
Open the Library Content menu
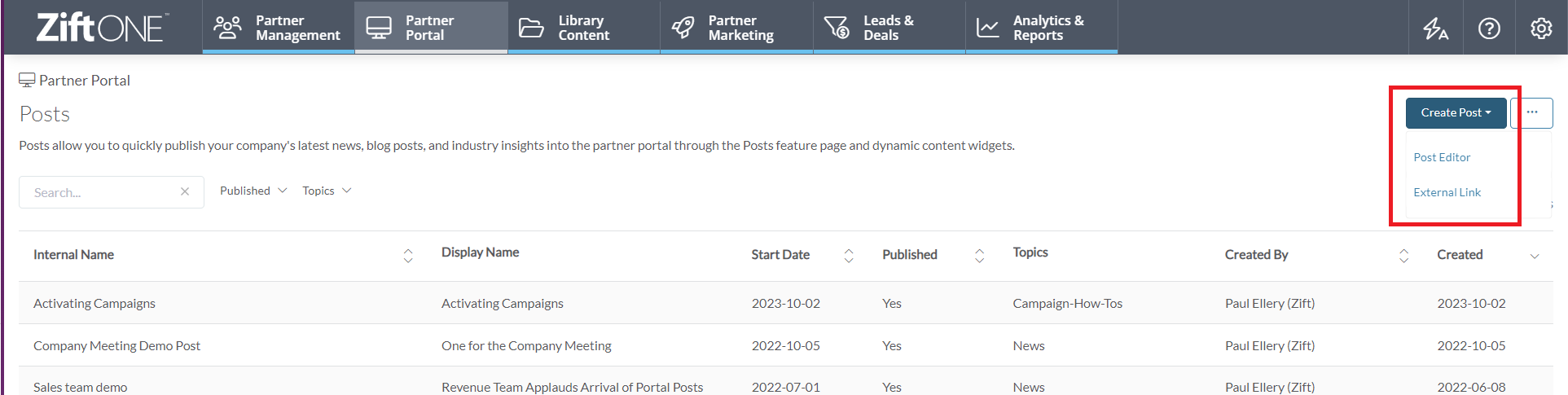(x=583, y=28)
